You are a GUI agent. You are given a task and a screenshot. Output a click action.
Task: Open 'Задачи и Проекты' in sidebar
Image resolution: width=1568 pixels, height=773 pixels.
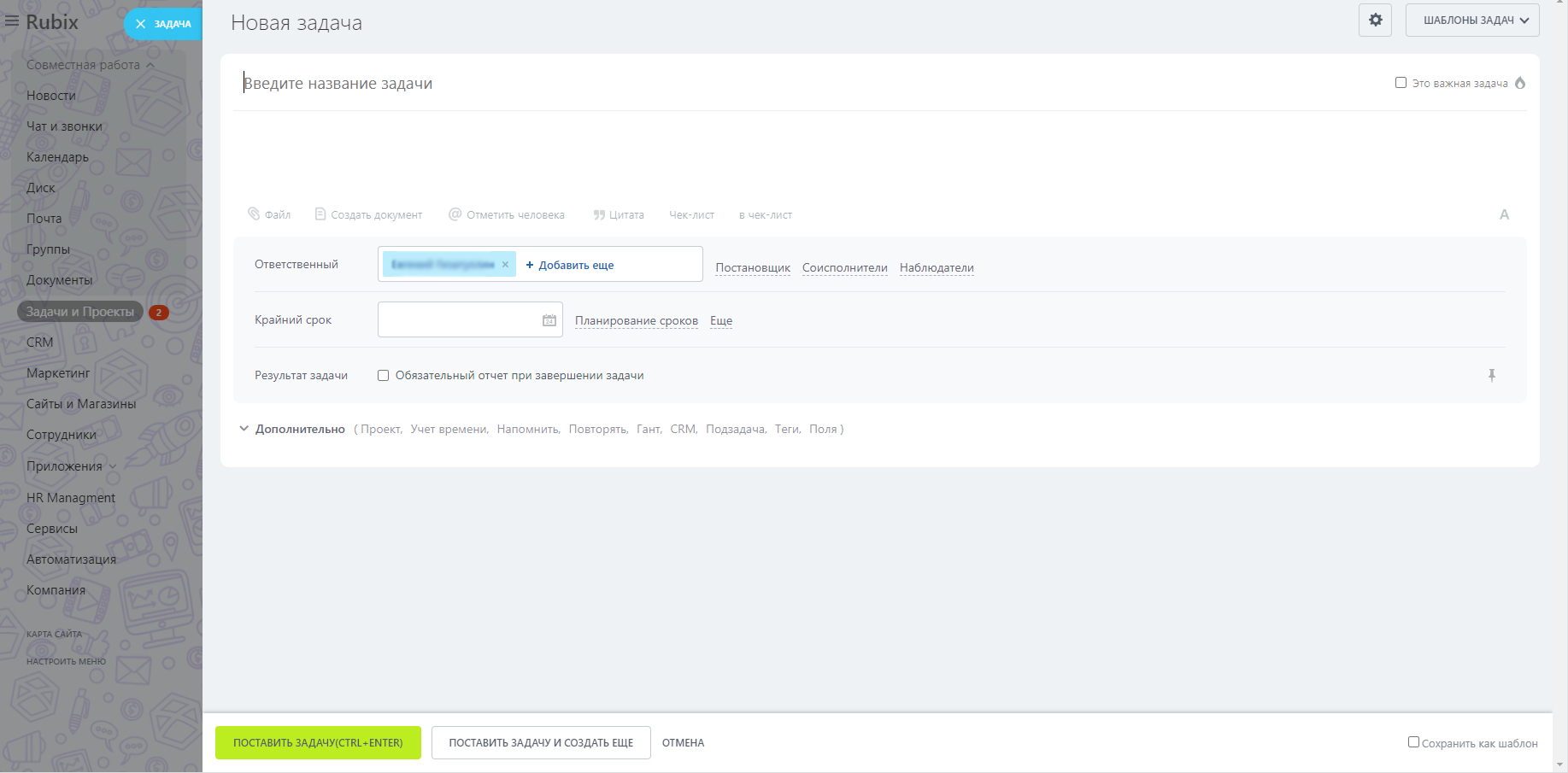pyautogui.click(x=80, y=312)
